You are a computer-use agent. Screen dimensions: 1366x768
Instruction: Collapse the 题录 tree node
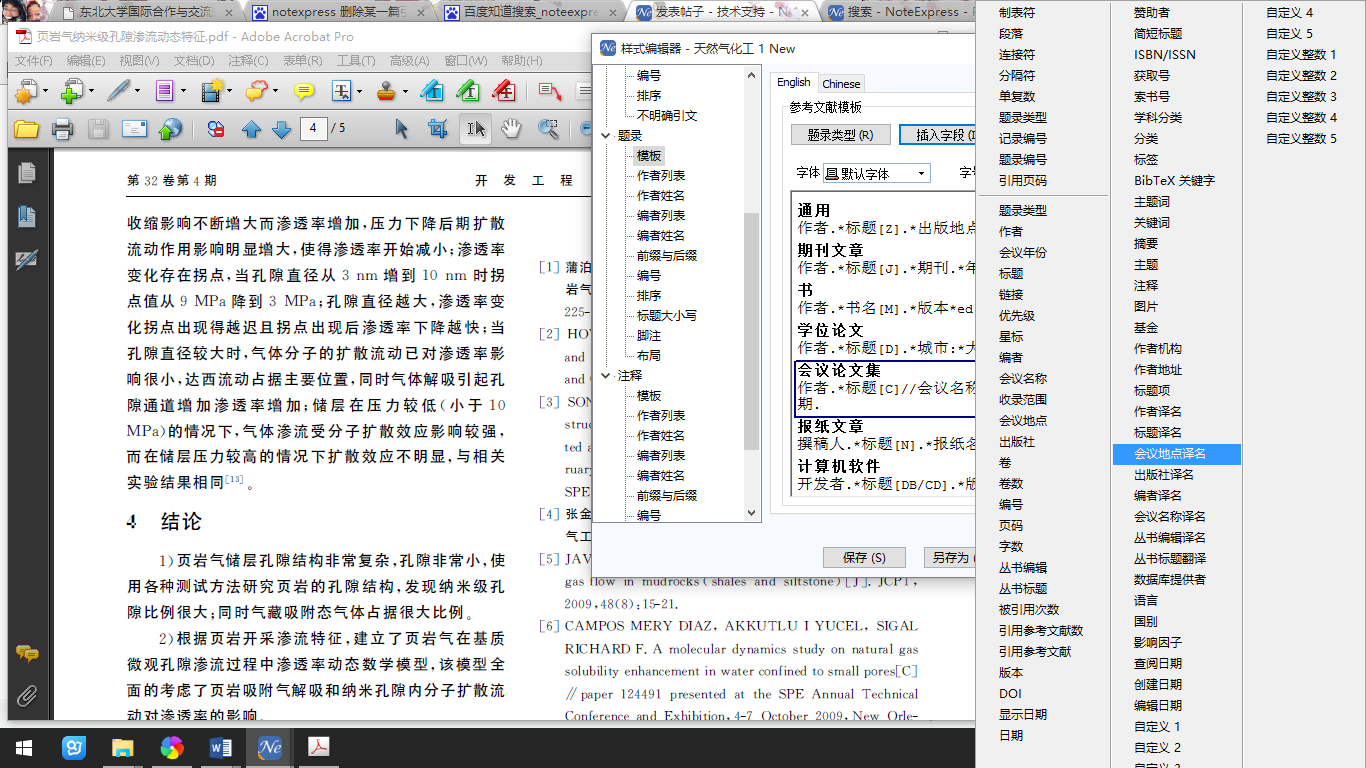(x=606, y=135)
